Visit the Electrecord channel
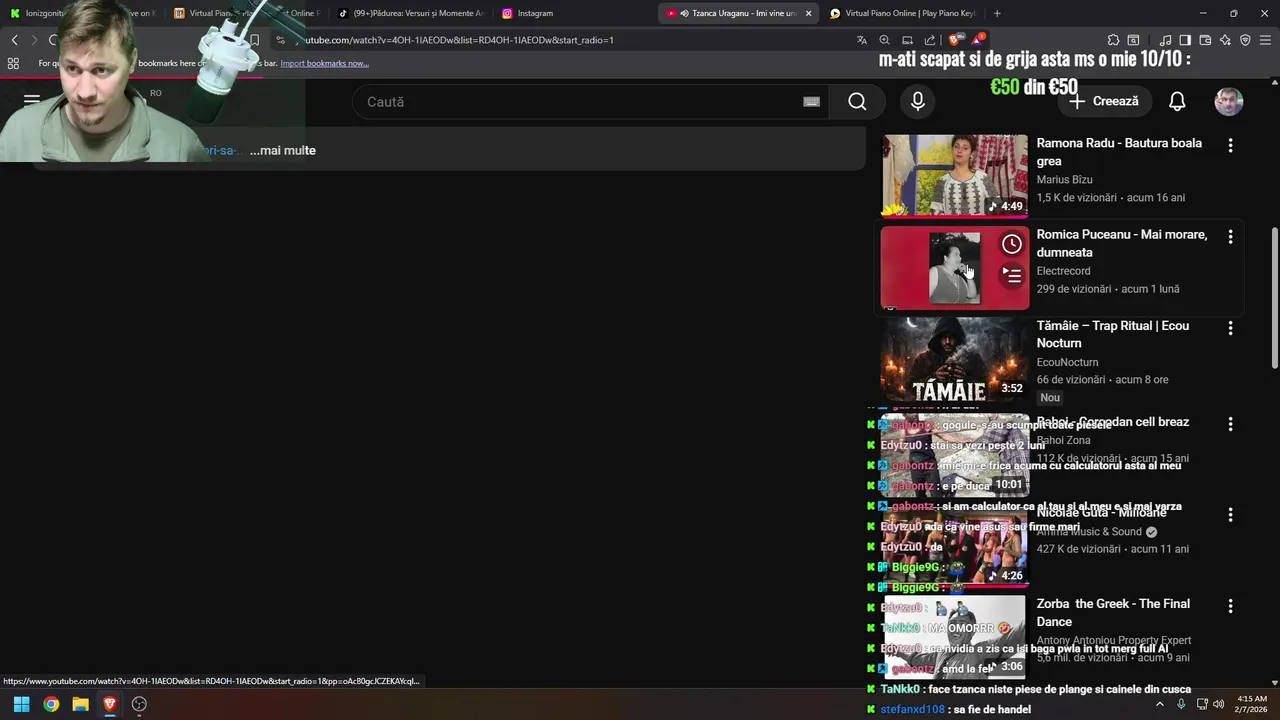The image size is (1280, 720). (x=1063, y=271)
